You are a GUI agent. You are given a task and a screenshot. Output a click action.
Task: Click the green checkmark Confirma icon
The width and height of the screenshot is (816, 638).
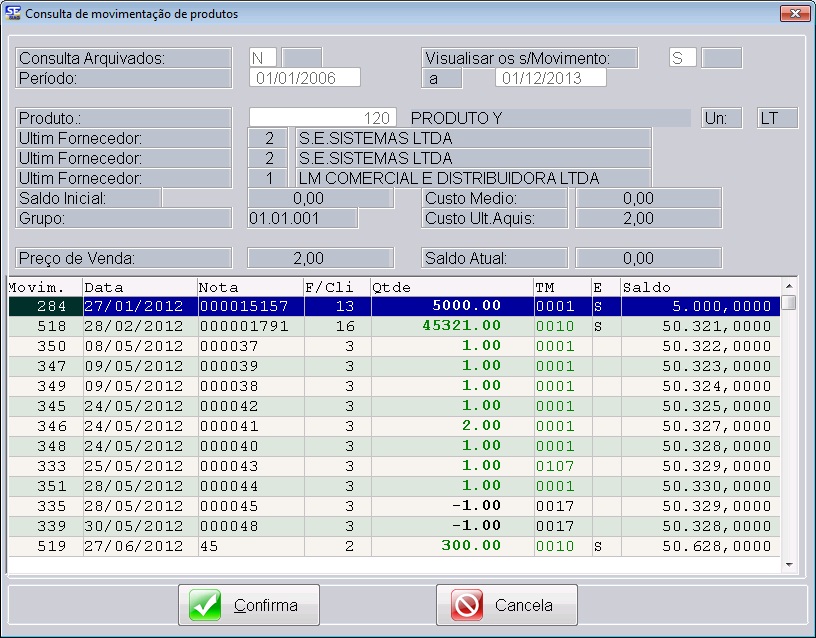pos(205,605)
